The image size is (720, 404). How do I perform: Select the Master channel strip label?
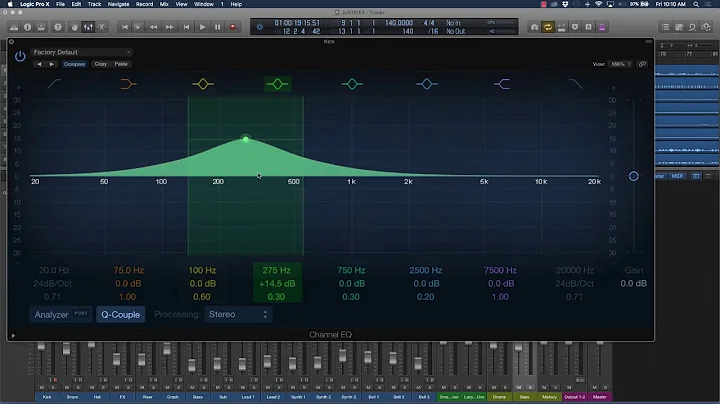(599, 397)
